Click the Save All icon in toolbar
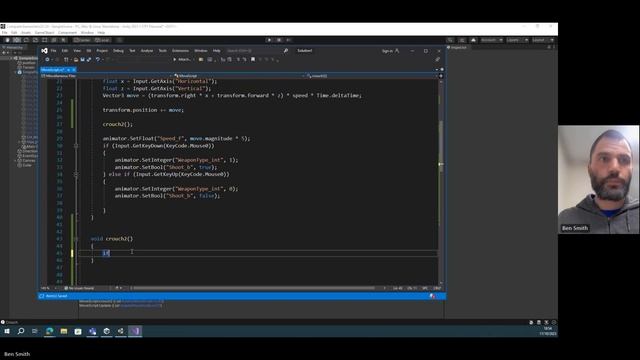 [x=89, y=60]
